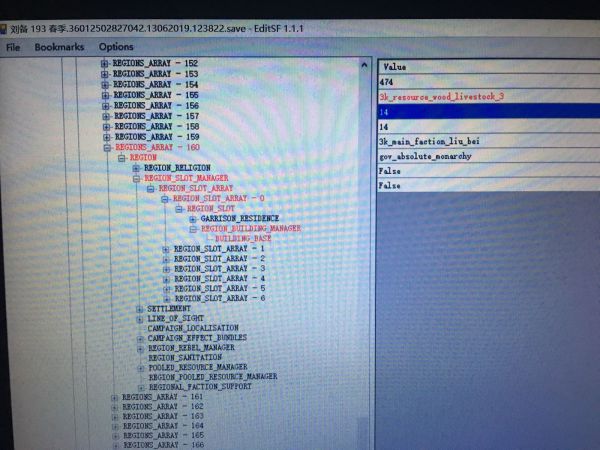Screen dimensions: 600x450
Task: Expand the SETTLEMENT node
Action: click(140, 309)
